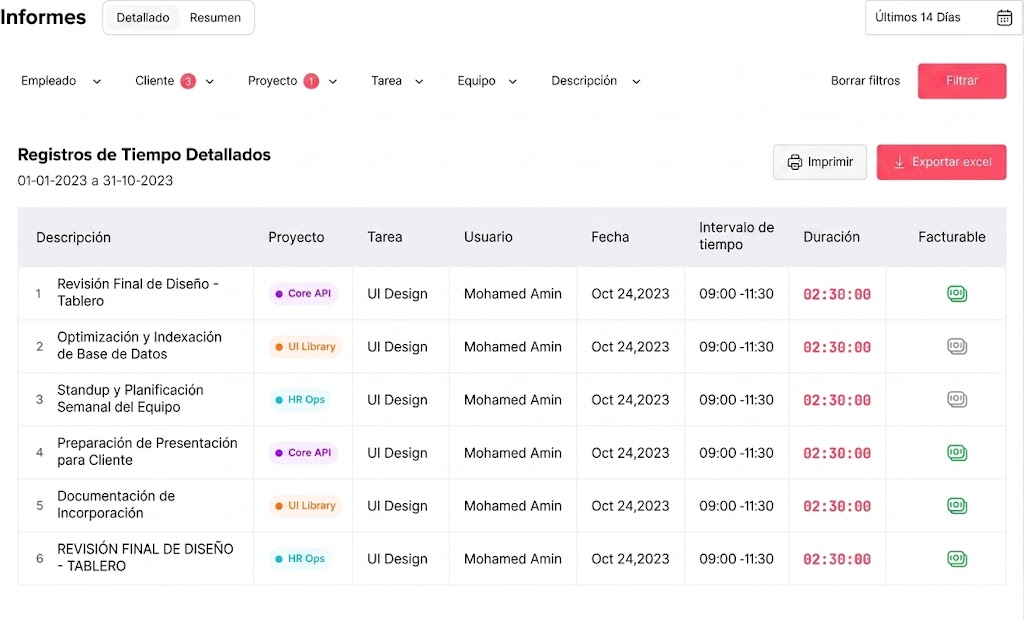Click the Core API tag in row 1
This screenshot has height=621, width=1024.
tap(303, 294)
